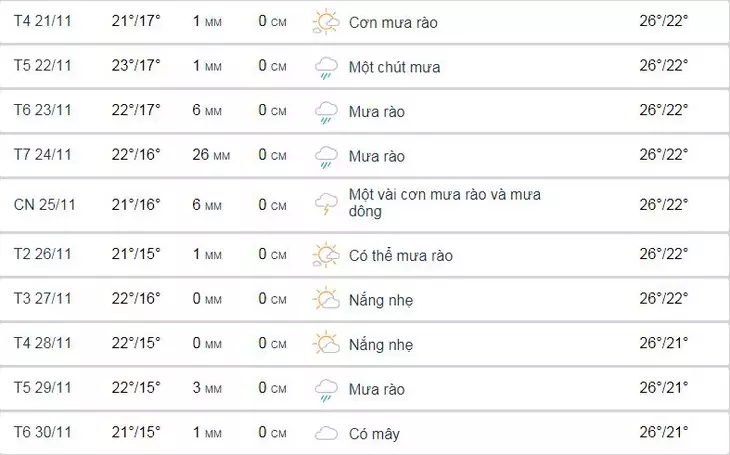The height and width of the screenshot is (455, 730).
Task: Click 'Có thể mưa rào' on the T2 26/11 row
Action: pyautogui.click(x=400, y=255)
